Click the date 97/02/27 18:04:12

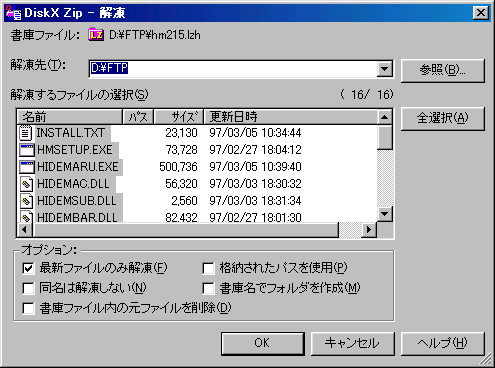[x=255, y=150]
